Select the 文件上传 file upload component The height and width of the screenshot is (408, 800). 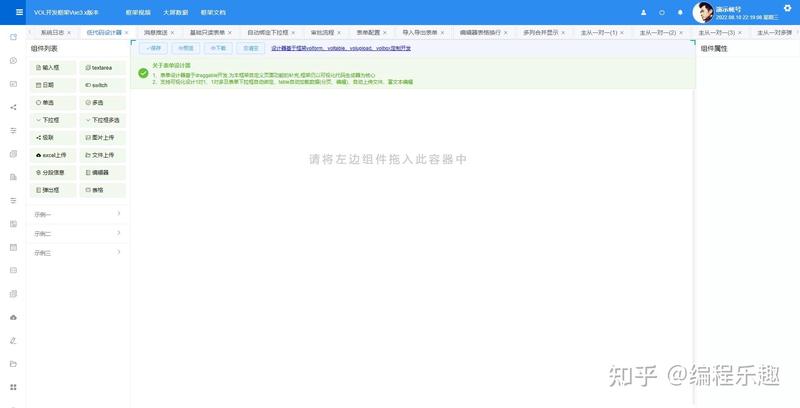point(103,155)
